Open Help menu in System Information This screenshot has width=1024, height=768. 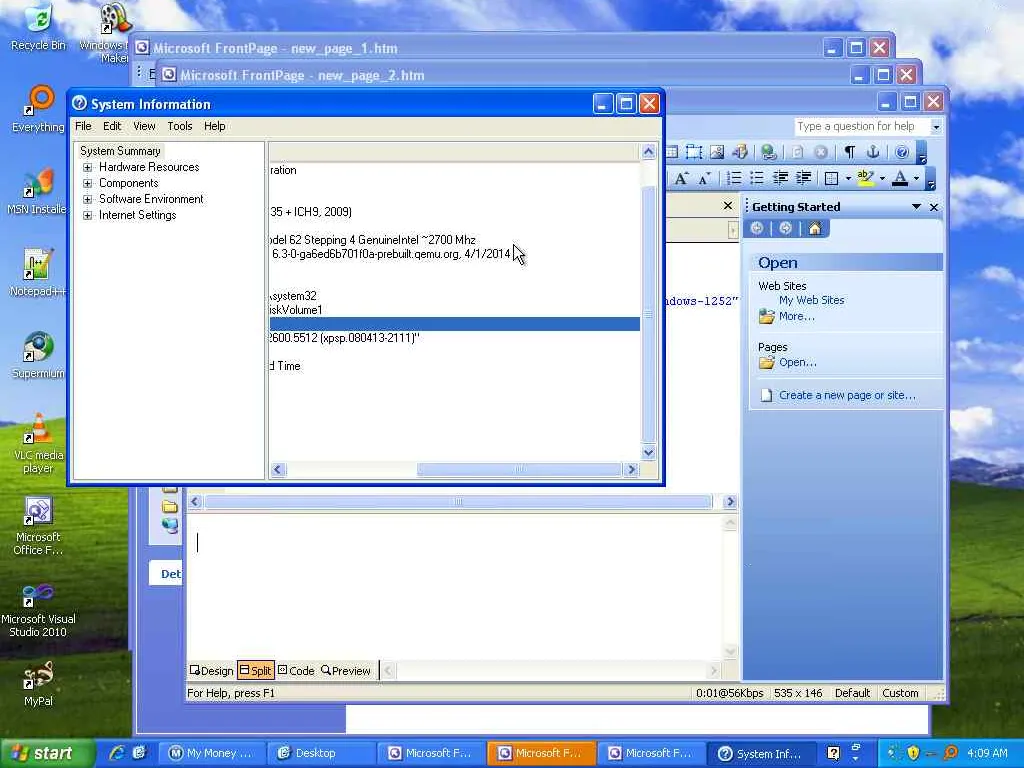click(214, 126)
